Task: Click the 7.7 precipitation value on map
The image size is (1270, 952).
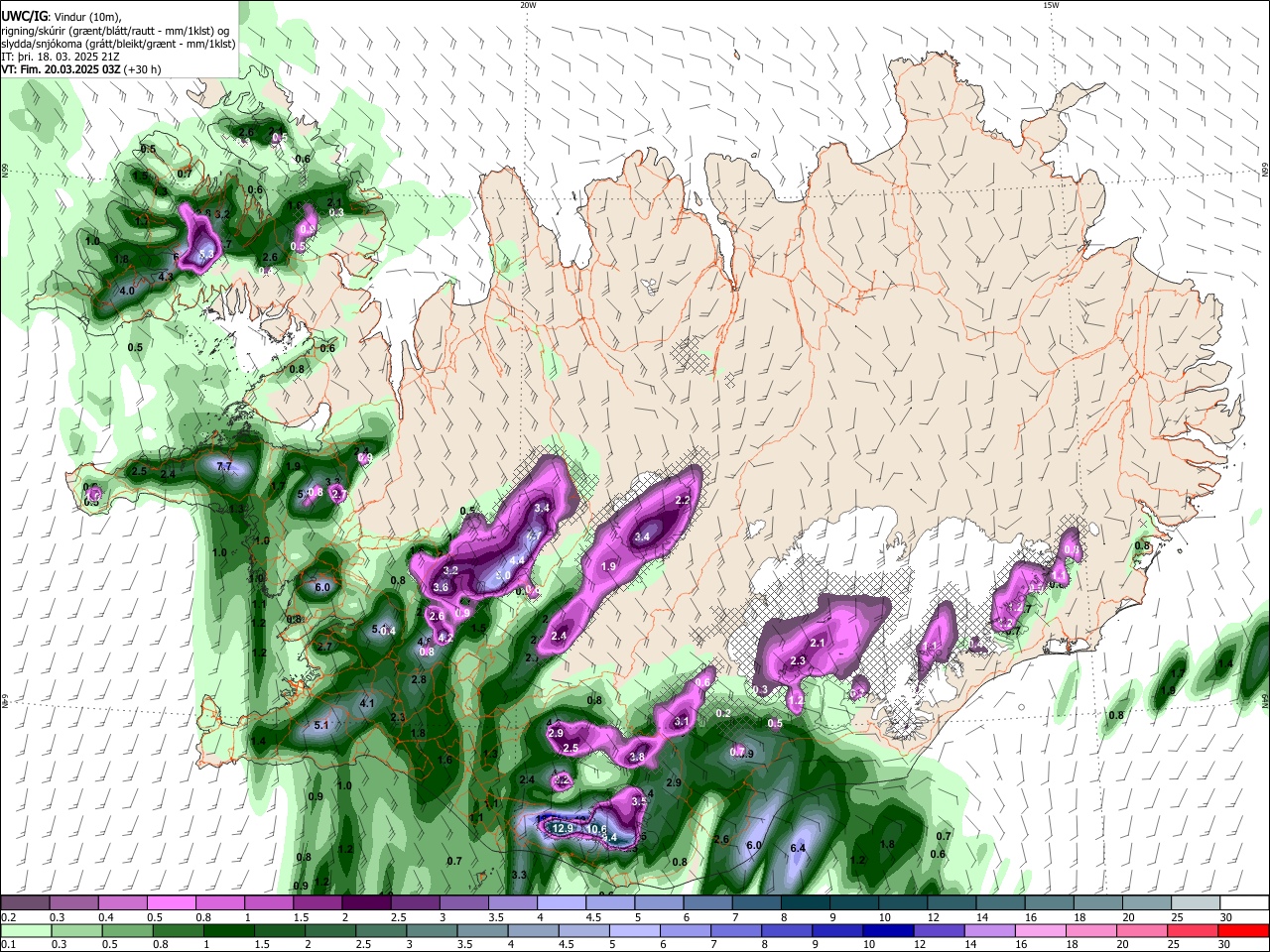Action: pyautogui.click(x=224, y=466)
